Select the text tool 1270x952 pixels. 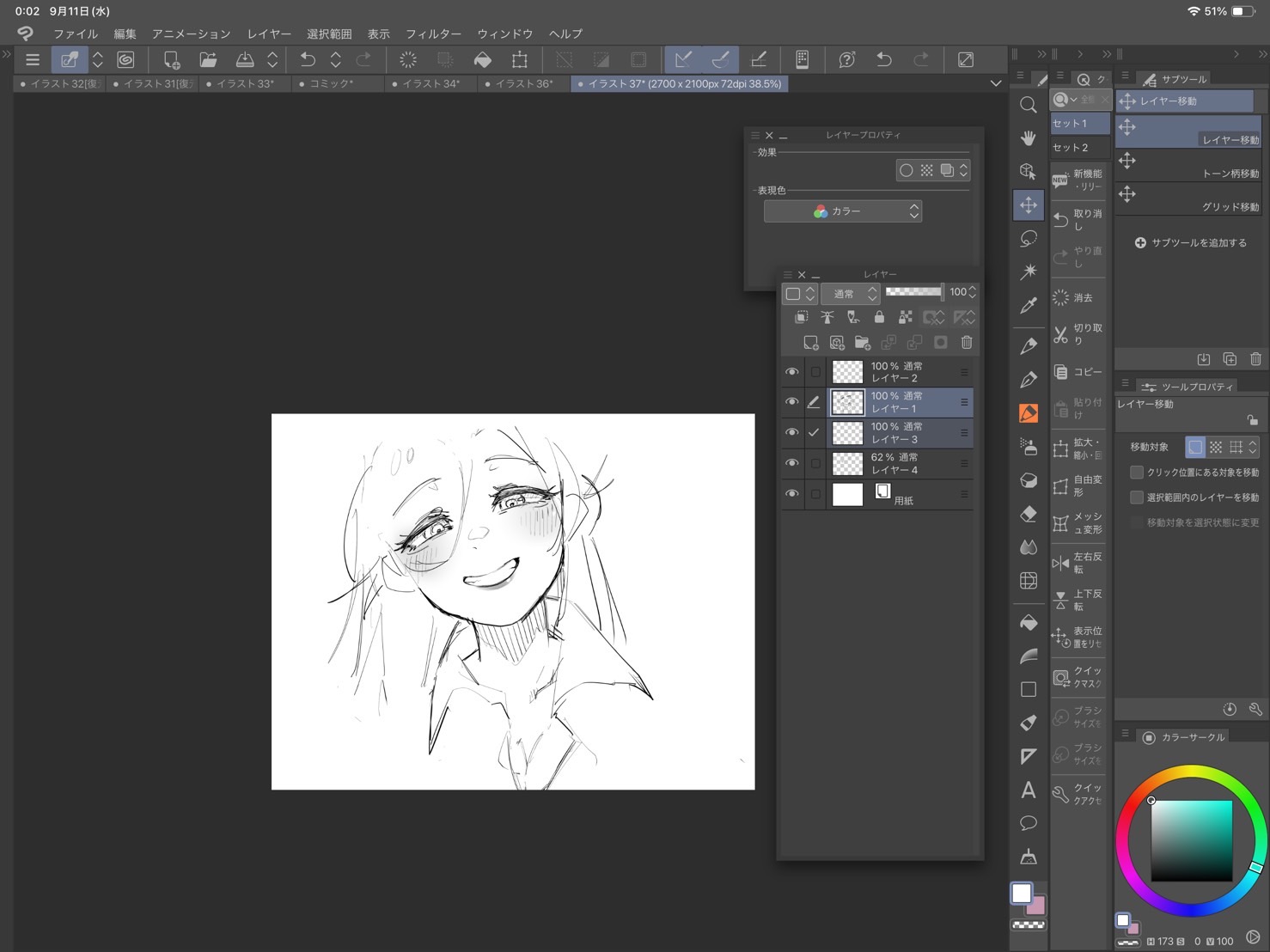[1028, 790]
